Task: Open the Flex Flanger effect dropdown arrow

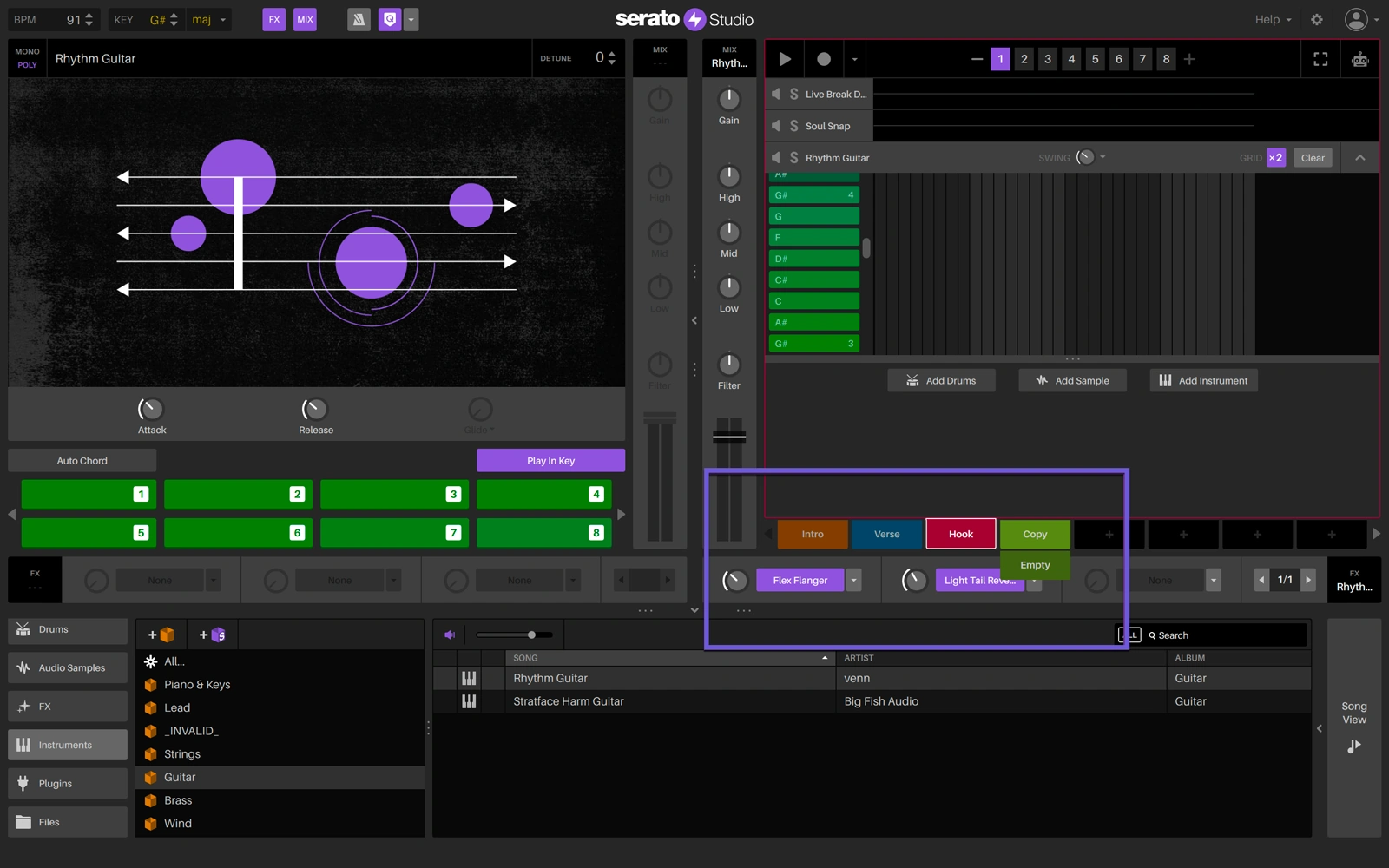Action: tap(854, 580)
